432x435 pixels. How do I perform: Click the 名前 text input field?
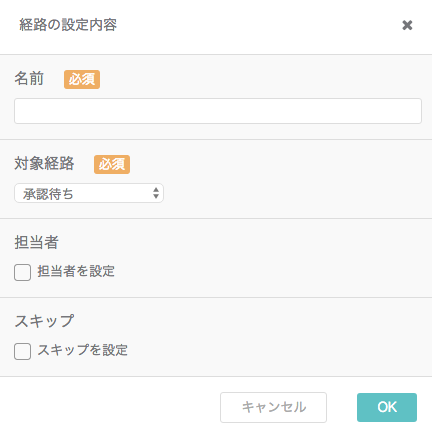pos(218,111)
